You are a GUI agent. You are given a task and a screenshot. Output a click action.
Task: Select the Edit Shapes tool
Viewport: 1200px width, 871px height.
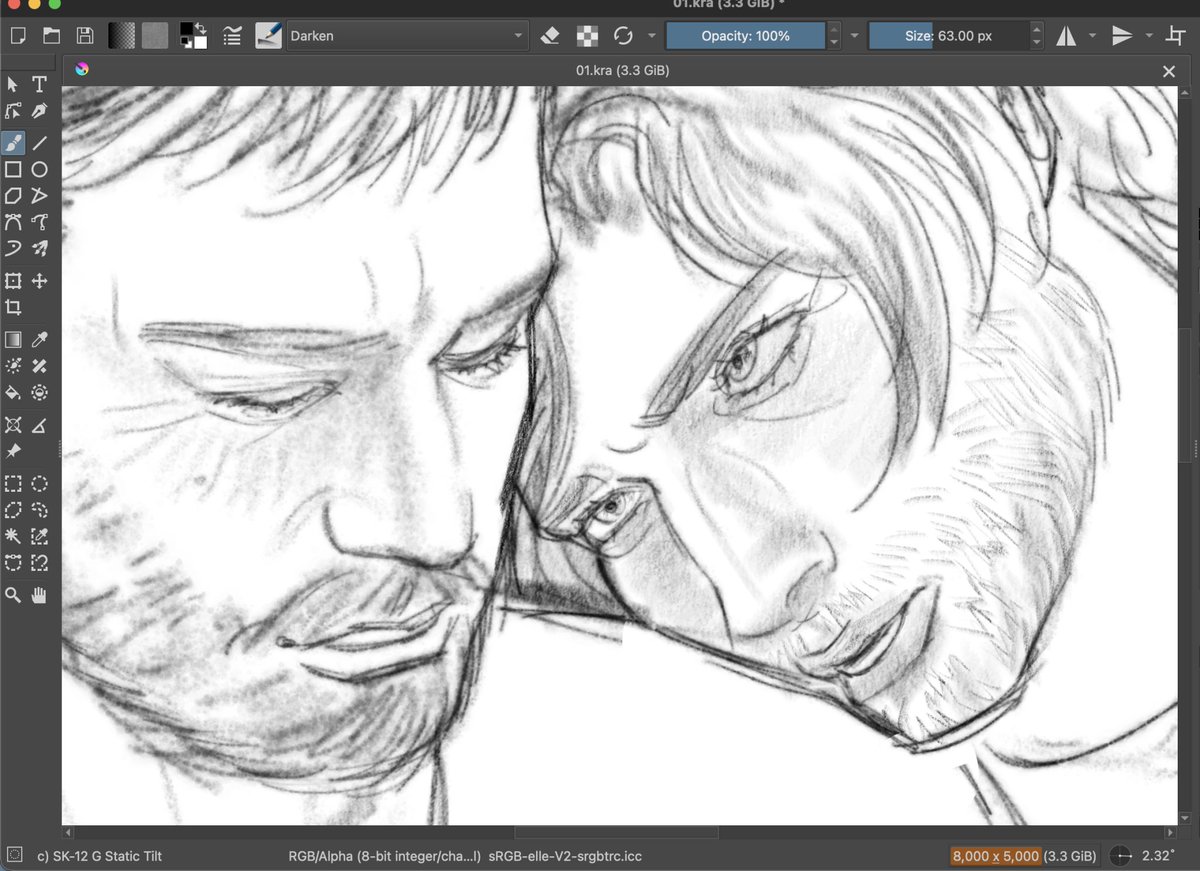(x=13, y=111)
